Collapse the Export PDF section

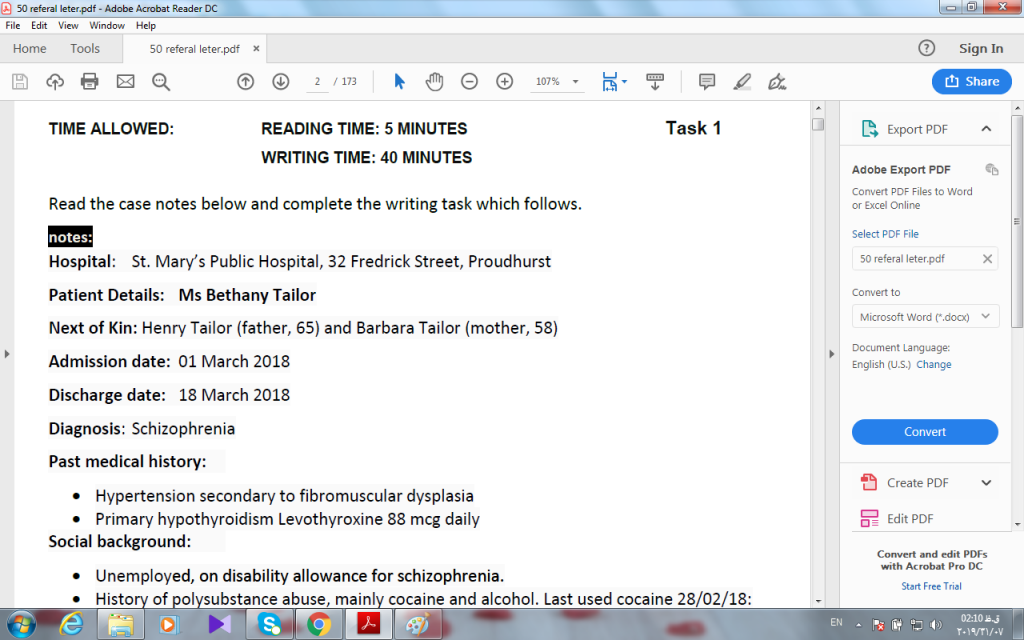click(x=986, y=129)
